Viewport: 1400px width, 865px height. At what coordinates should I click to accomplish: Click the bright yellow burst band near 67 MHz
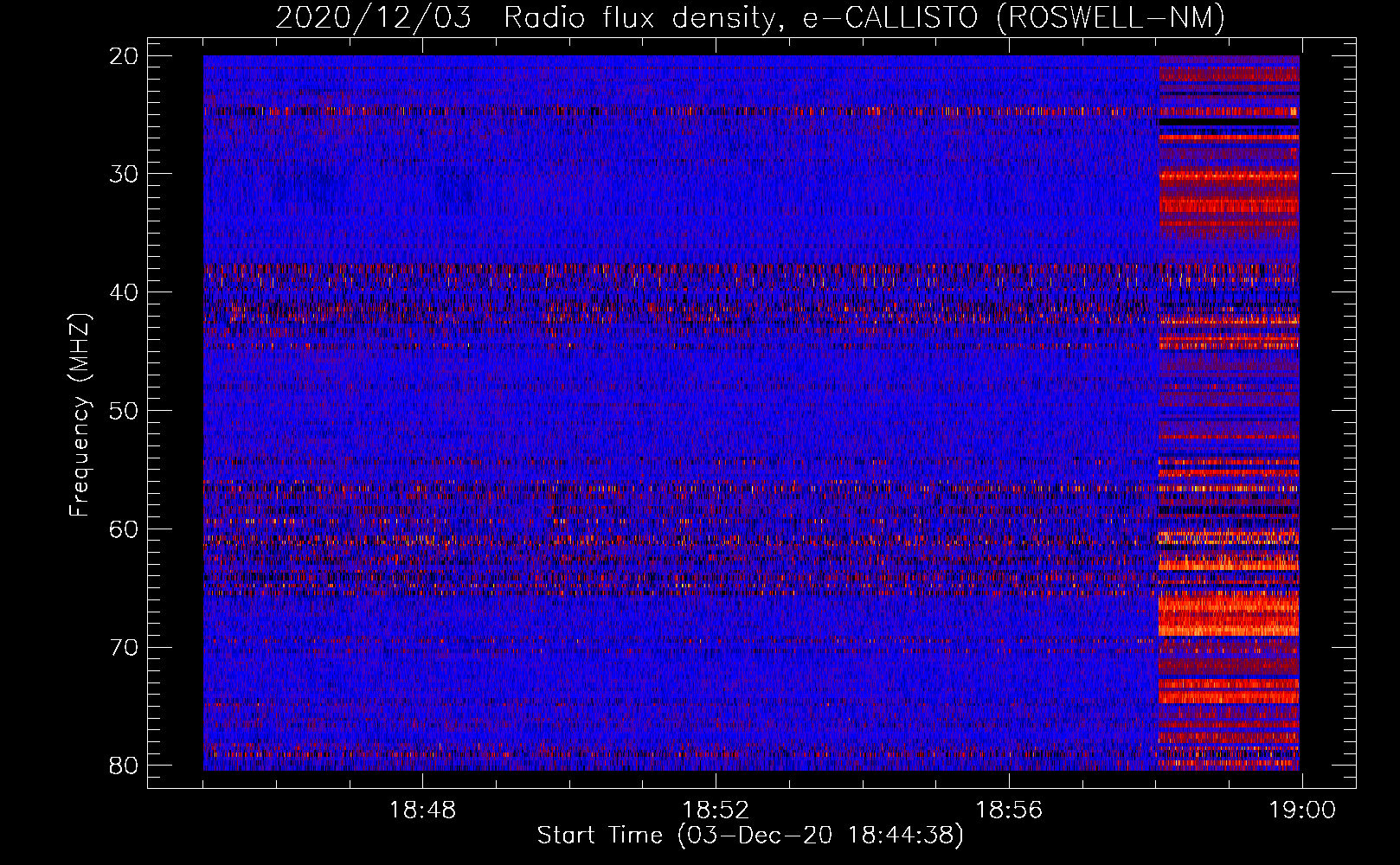[1229, 613]
